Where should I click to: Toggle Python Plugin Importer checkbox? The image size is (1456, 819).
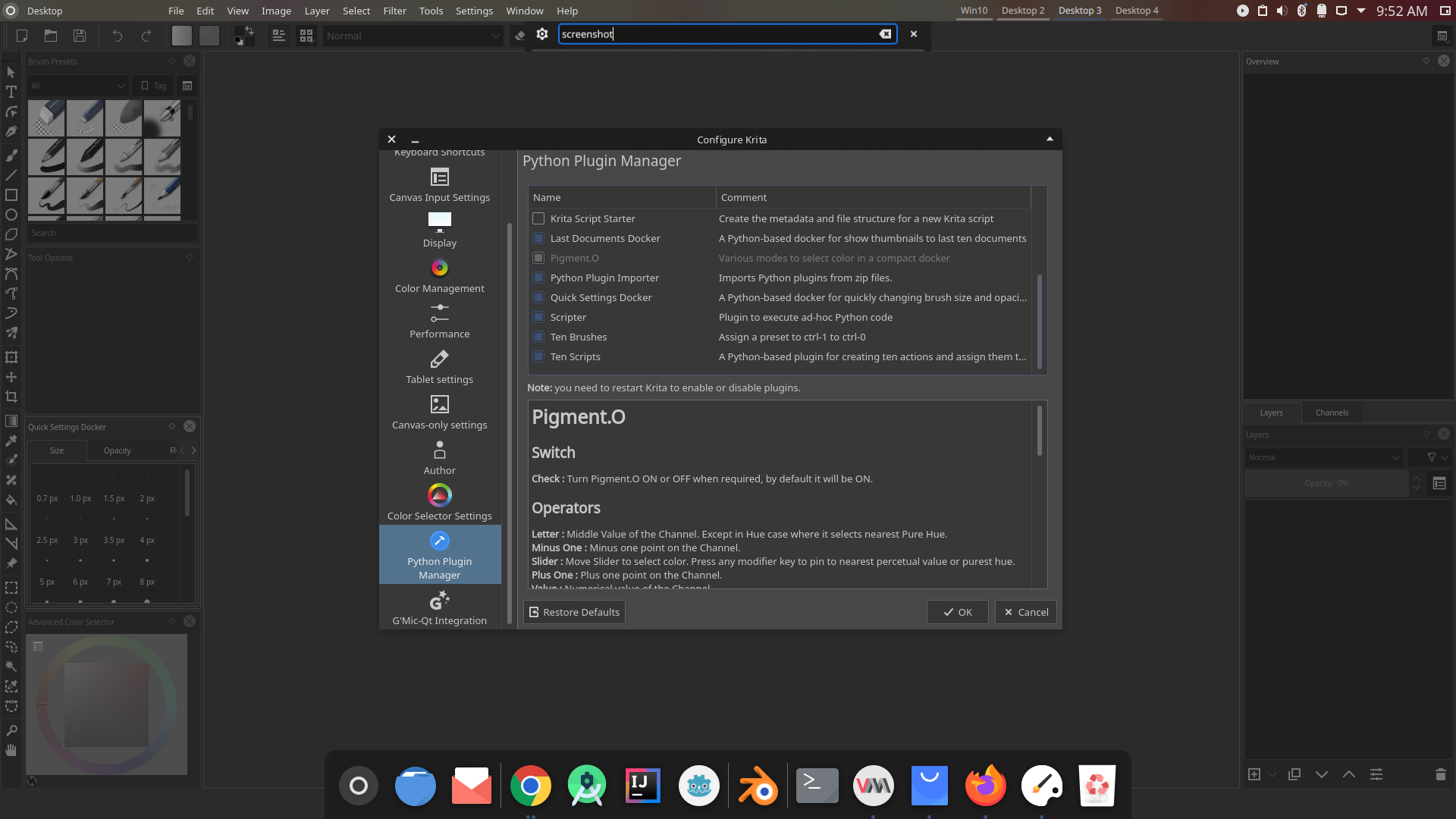click(x=538, y=278)
